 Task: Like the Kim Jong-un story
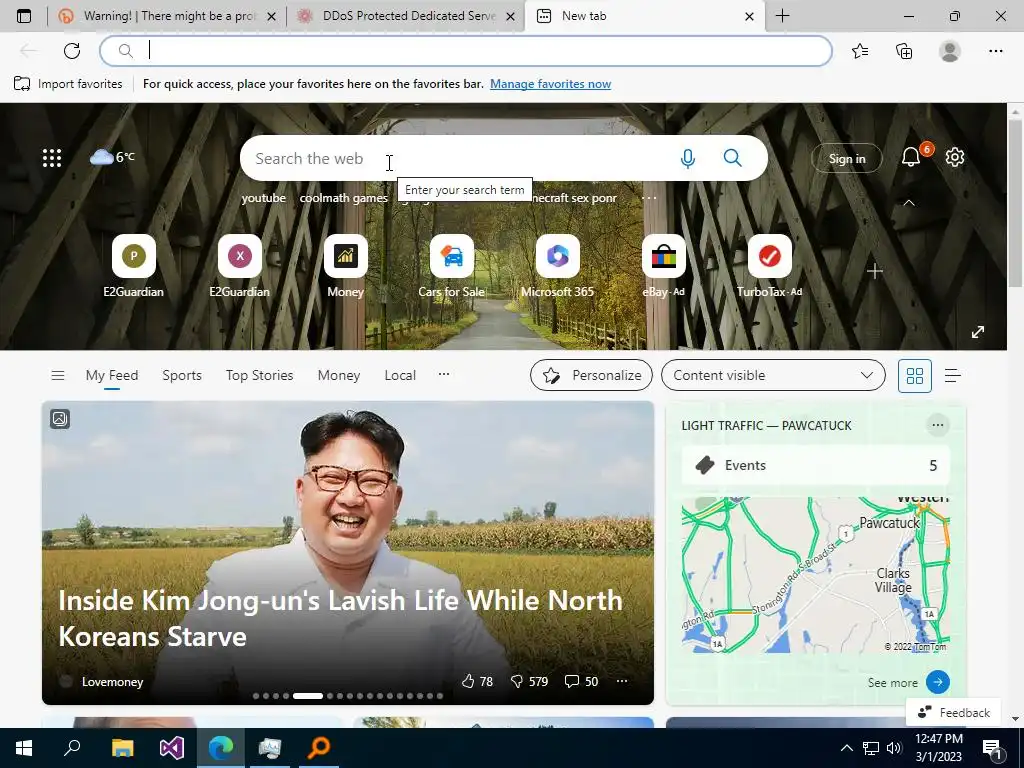point(477,681)
